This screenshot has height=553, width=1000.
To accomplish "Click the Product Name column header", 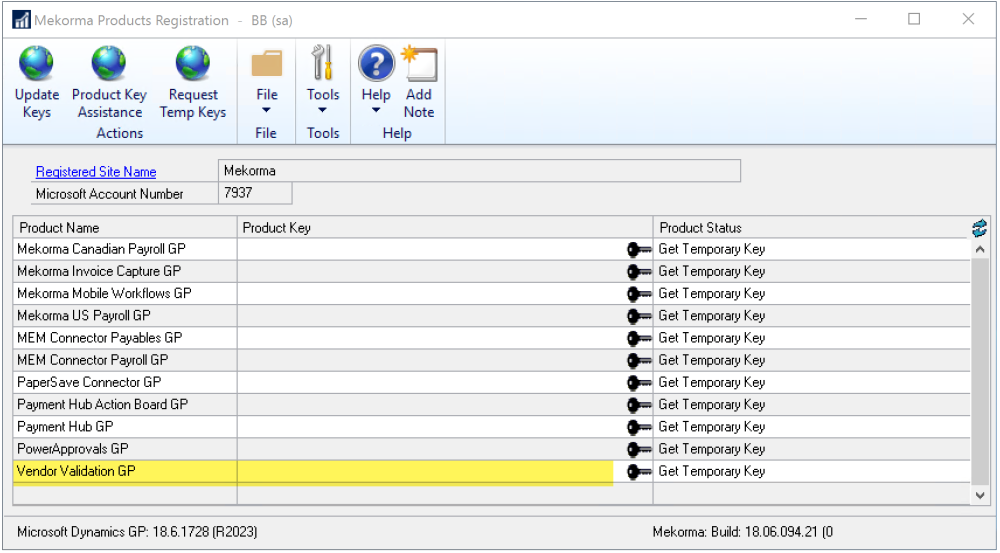I will 125,228.
